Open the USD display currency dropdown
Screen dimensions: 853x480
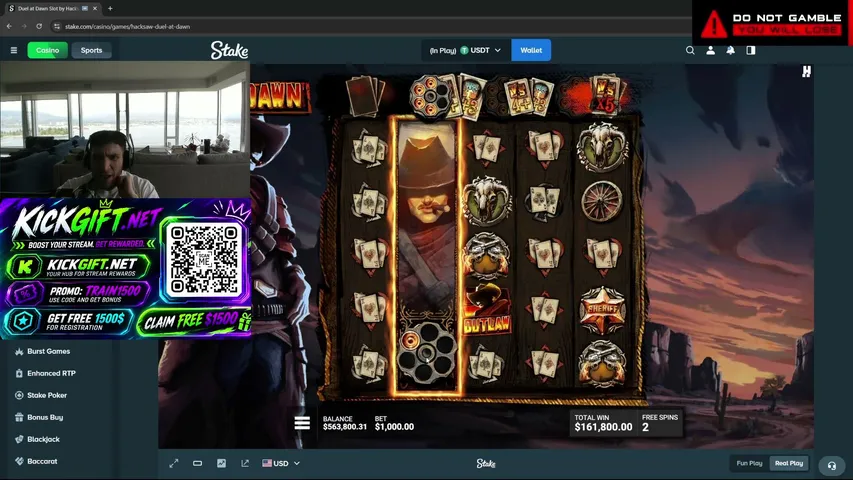281,463
